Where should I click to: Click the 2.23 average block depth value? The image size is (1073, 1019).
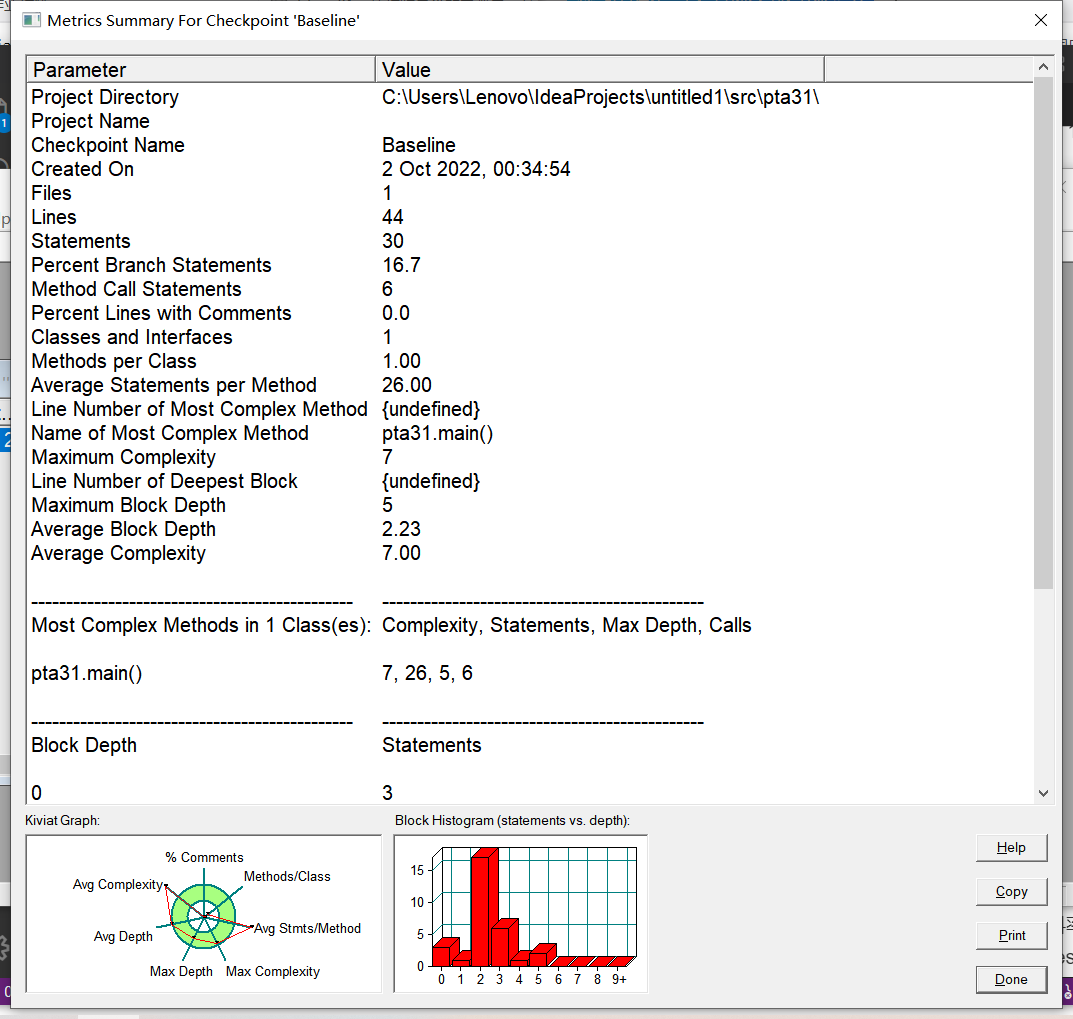pos(401,528)
